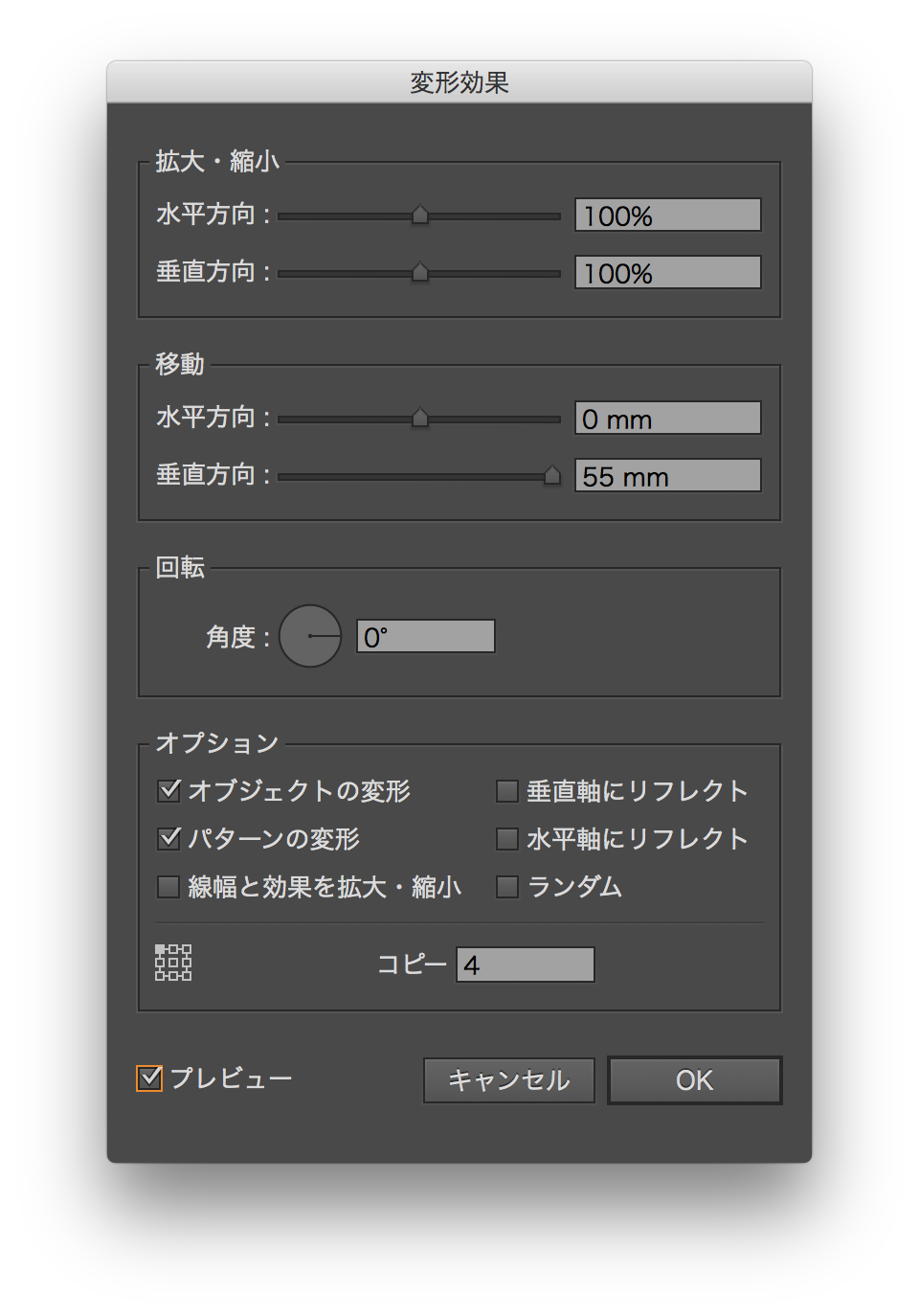This screenshot has width=919, height=1316.
Task: Click the scale 水平方向 slider handle
Action: coord(420,216)
